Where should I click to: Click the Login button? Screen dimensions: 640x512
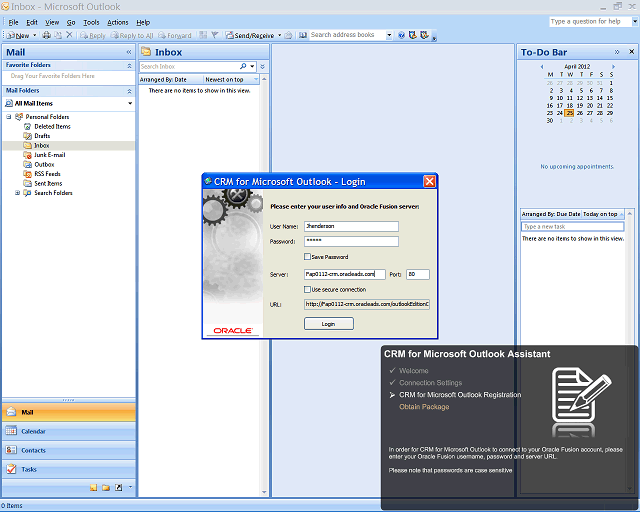click(329, 324)
